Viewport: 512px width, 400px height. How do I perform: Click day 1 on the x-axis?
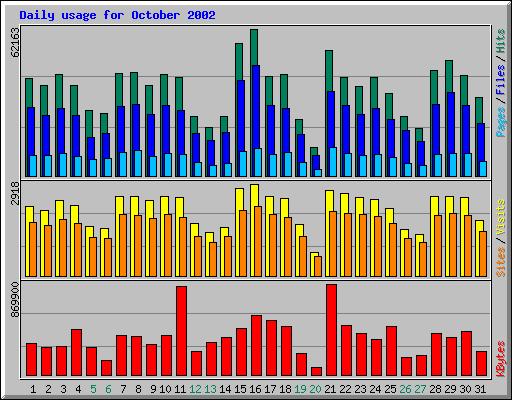click(x=33, y=389)
